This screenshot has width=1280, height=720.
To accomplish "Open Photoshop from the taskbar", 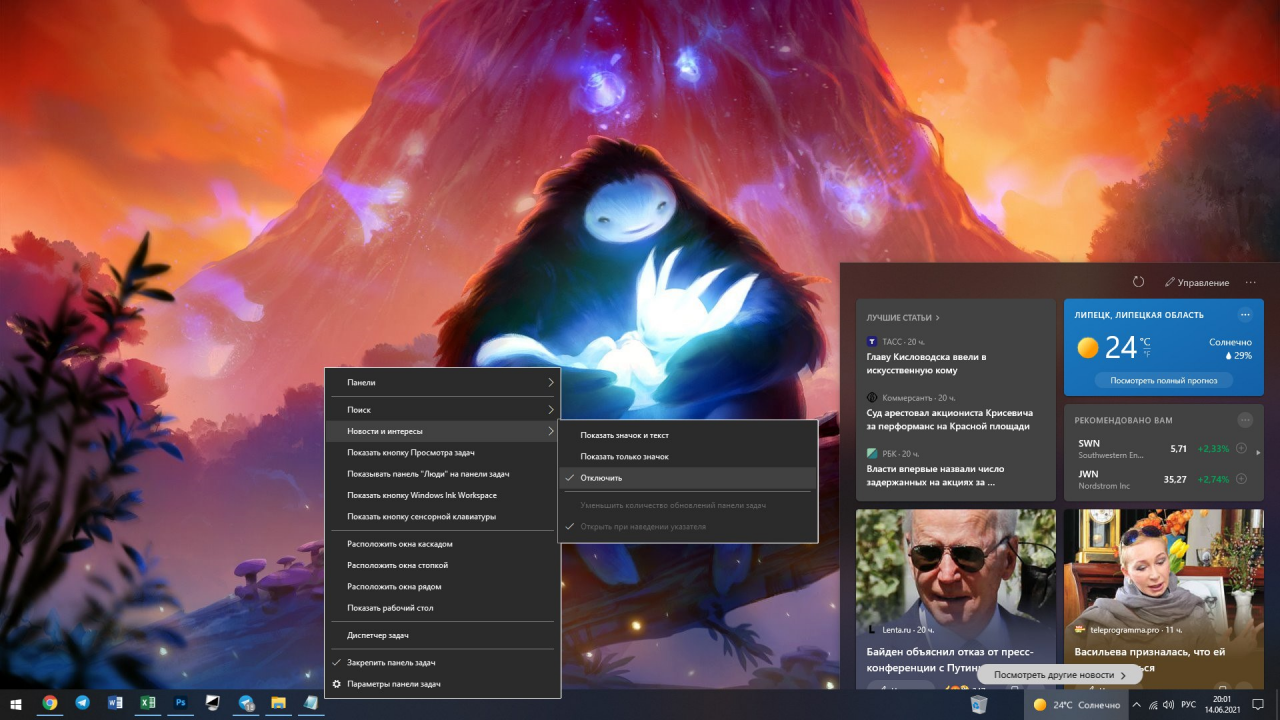I will click(180, 703).
